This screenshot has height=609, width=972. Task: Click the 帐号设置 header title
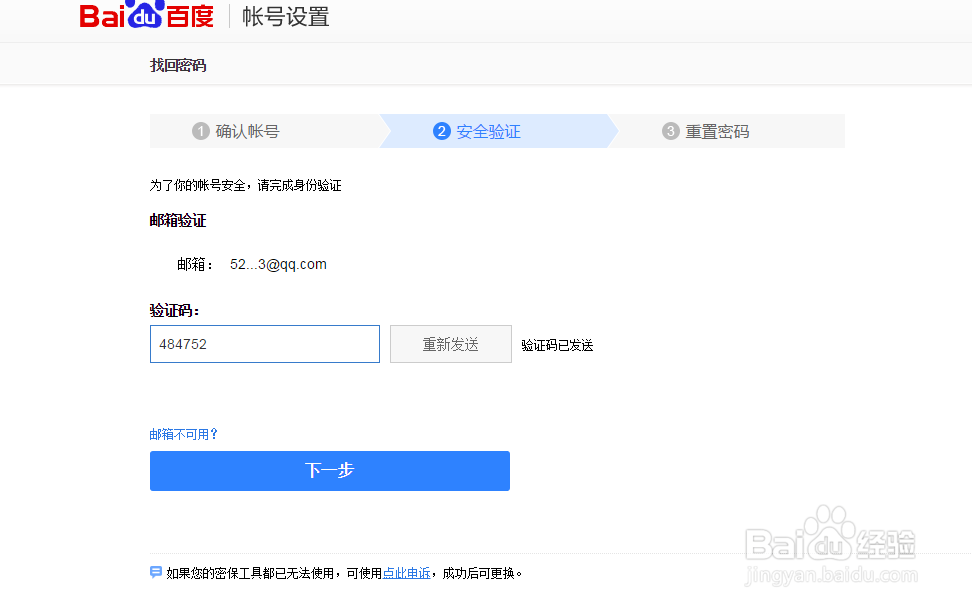point(286,16)
